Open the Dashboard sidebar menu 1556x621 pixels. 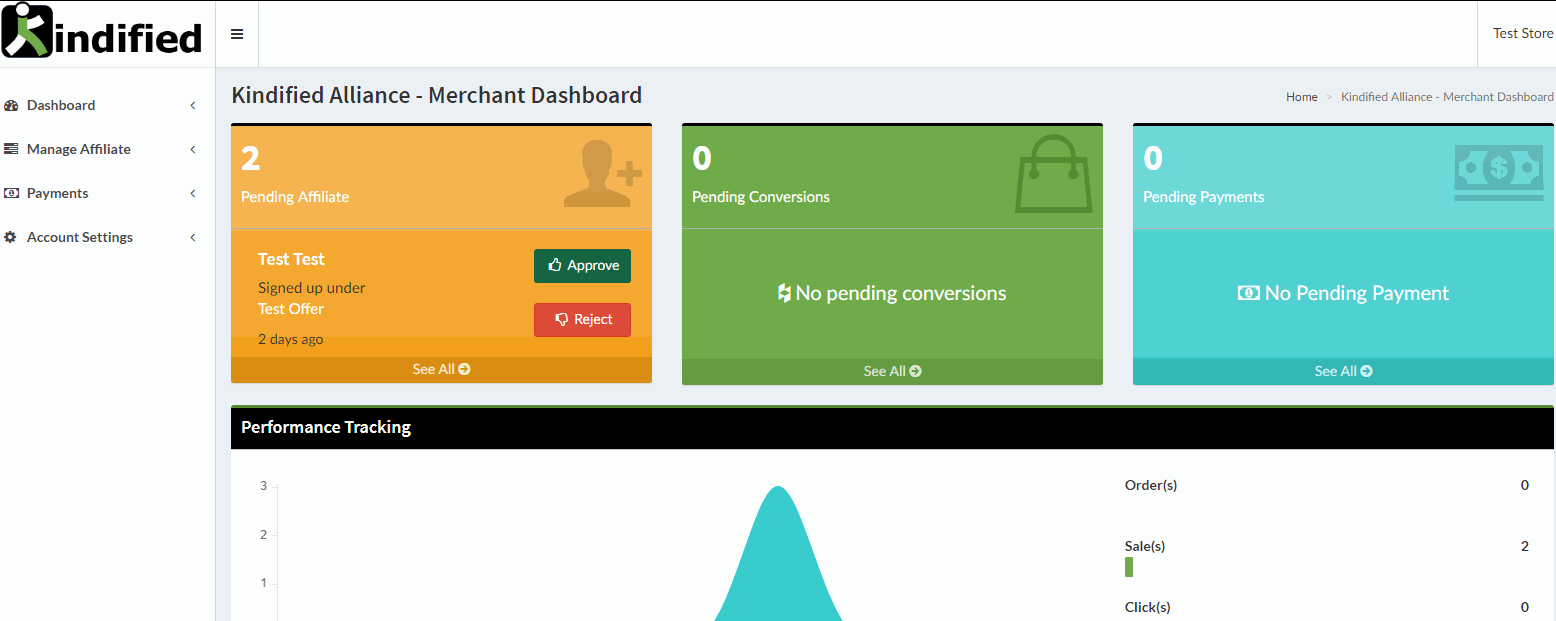(107, 105)
